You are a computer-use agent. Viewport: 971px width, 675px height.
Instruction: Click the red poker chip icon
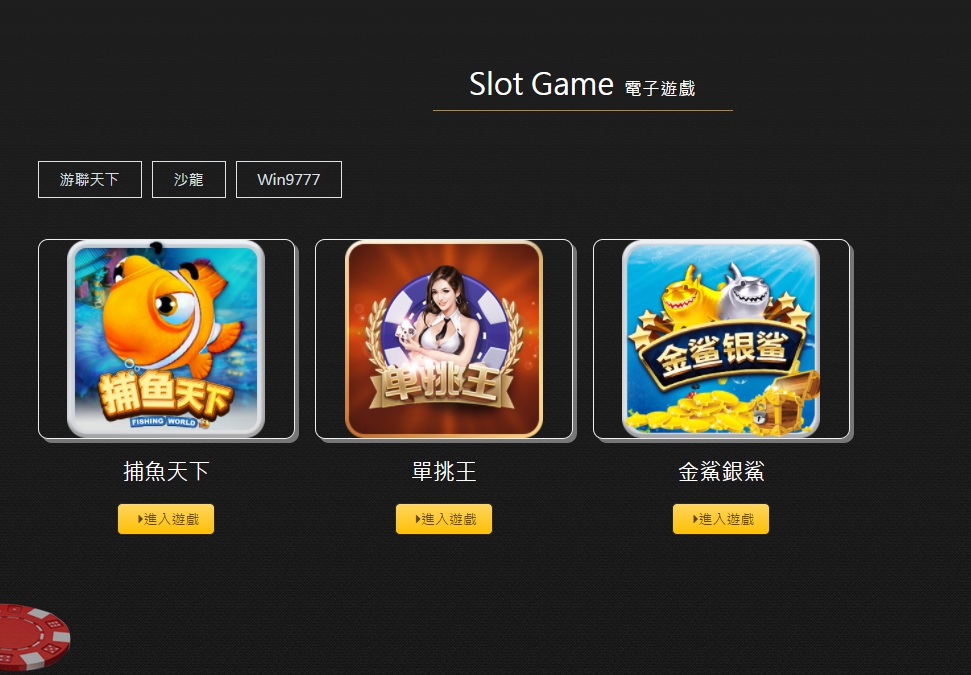(32, 637)
